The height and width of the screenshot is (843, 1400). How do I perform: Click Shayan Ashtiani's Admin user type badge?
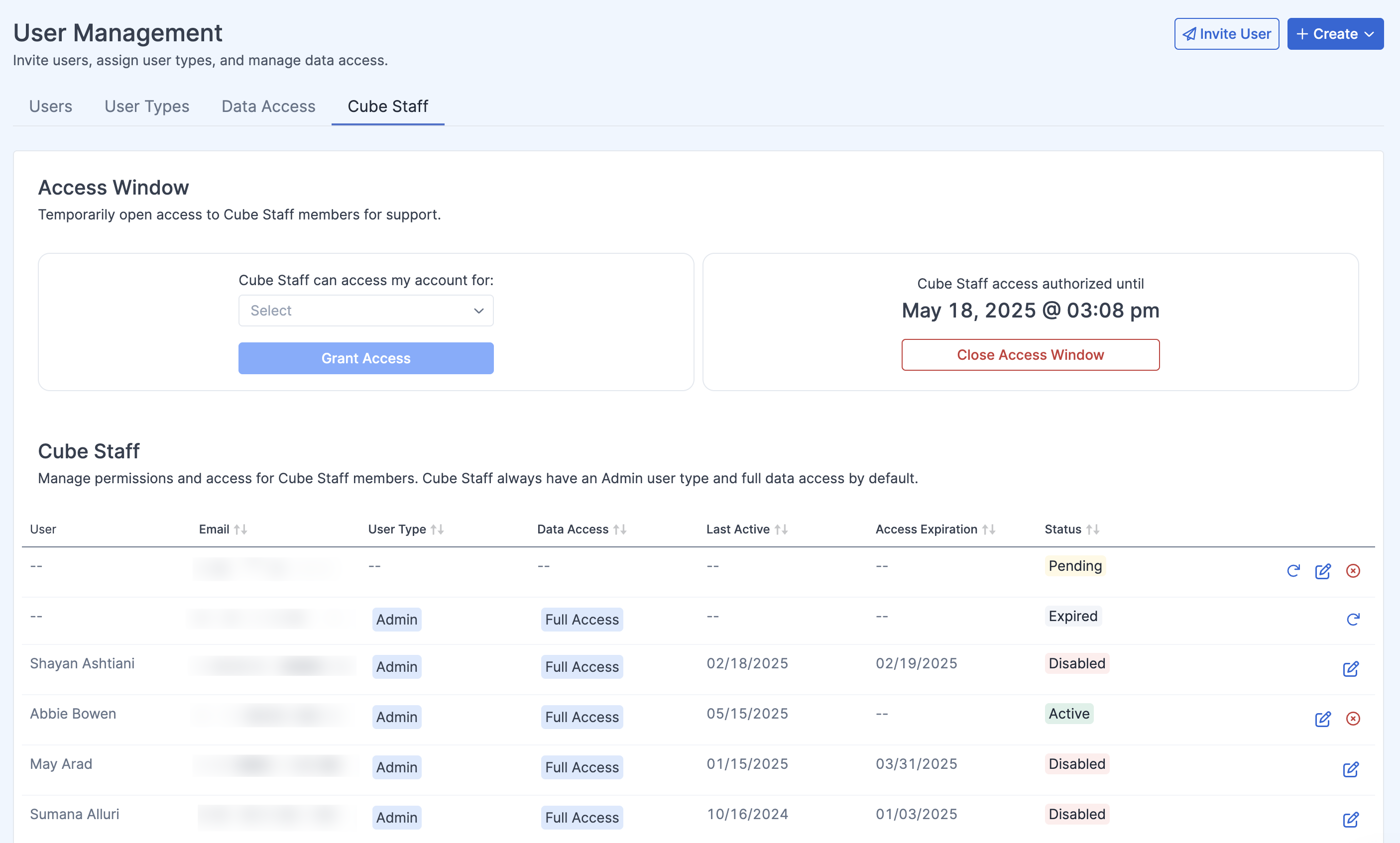click(397, 667)
